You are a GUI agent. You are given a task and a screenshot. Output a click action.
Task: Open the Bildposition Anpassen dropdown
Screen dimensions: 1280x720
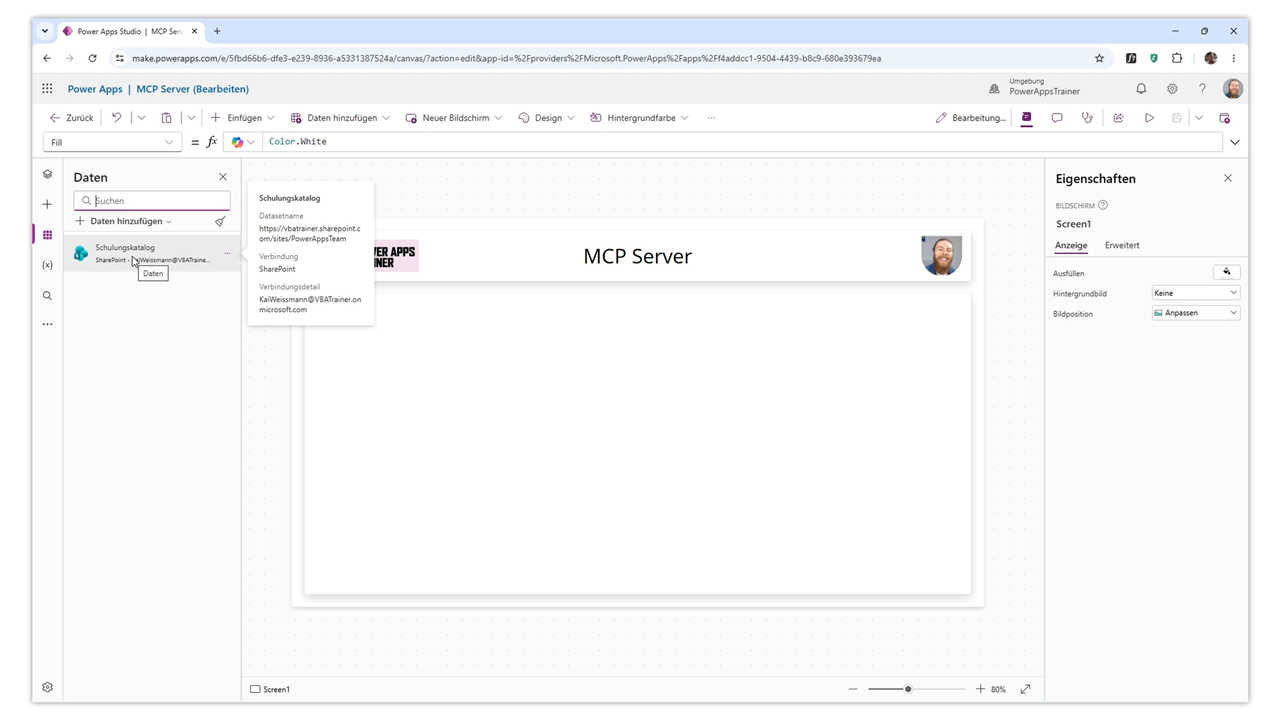click(x=1196, y=313)
